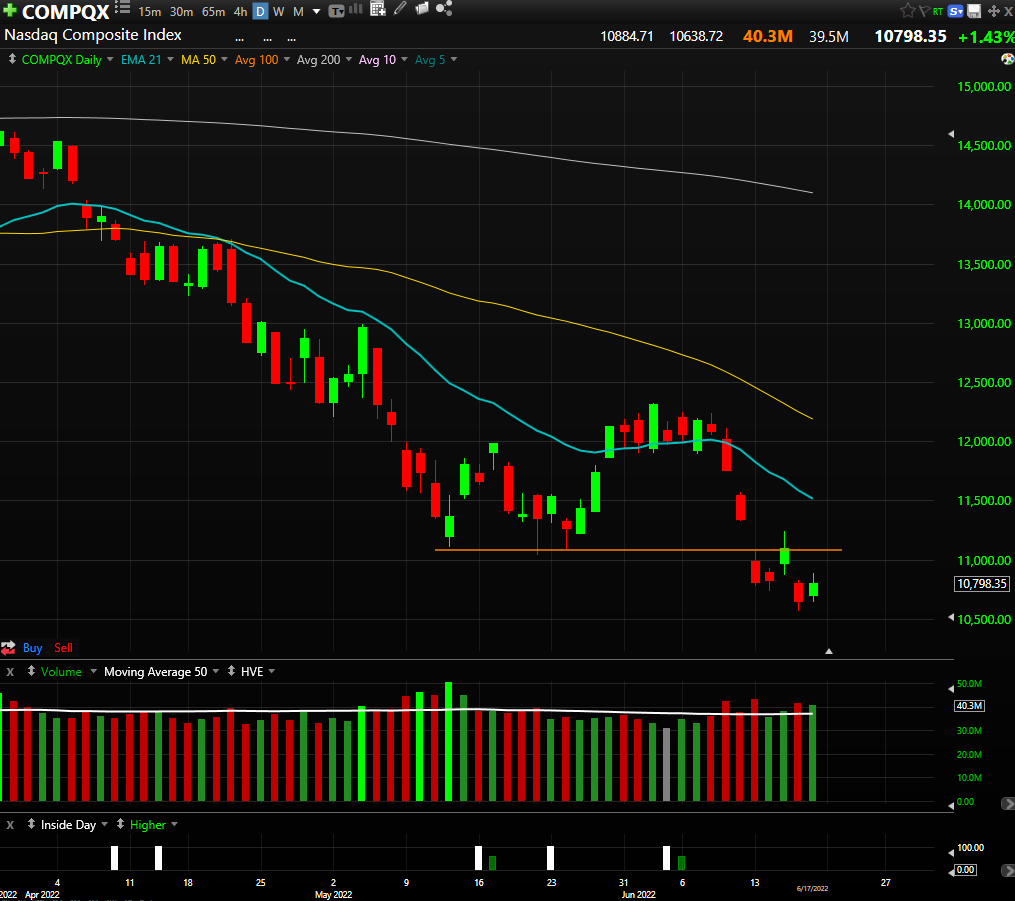Screen dimensions: 1015x901
Task: Click the share chart icon
Action: coord(444,8)
